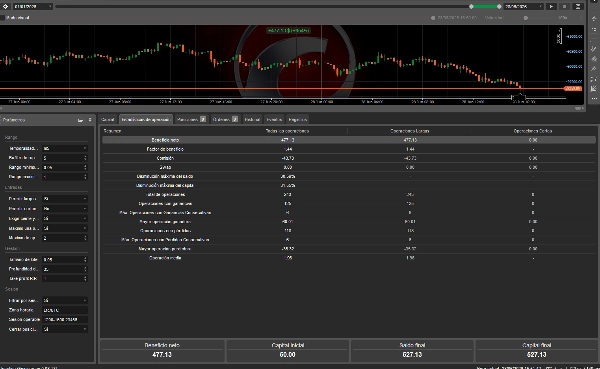Image resolution: width=600 pixels, height=369 pixels.
Task: Open the Cerrar posiciones dropdown
Action: (x=65, y=329)
